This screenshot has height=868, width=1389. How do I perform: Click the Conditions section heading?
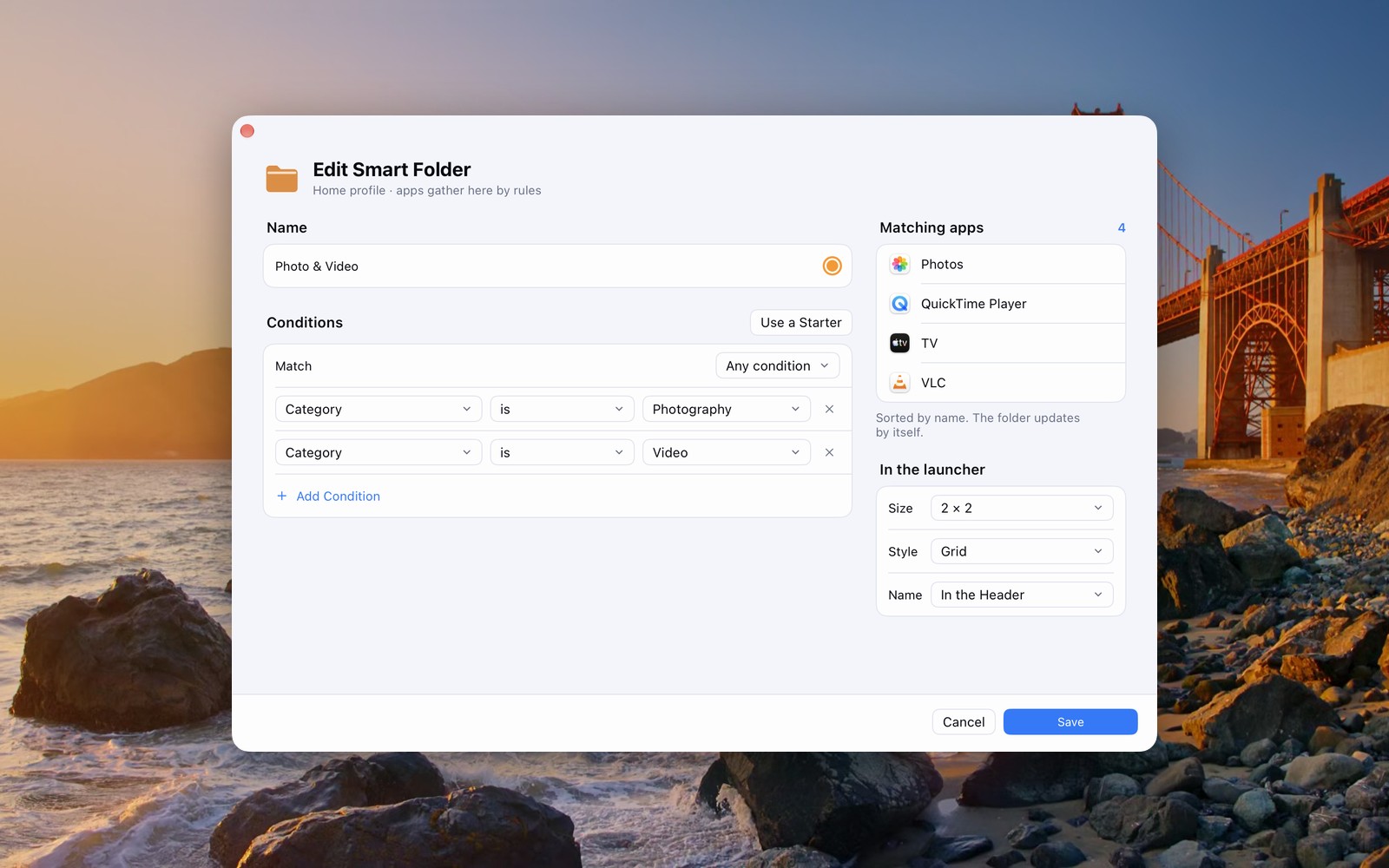pyautogui.click(x=305, y=322)
